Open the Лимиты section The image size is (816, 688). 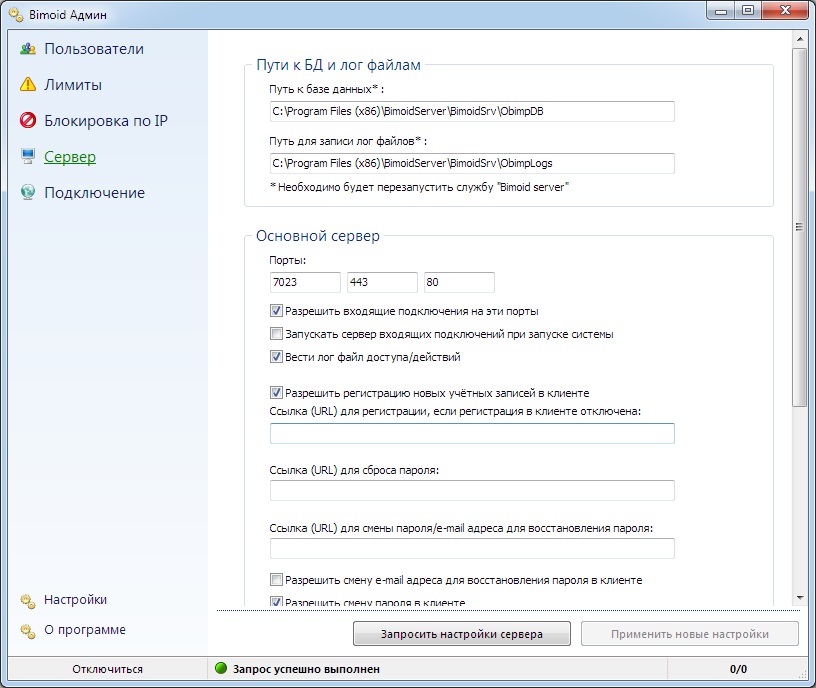[73, 85]
